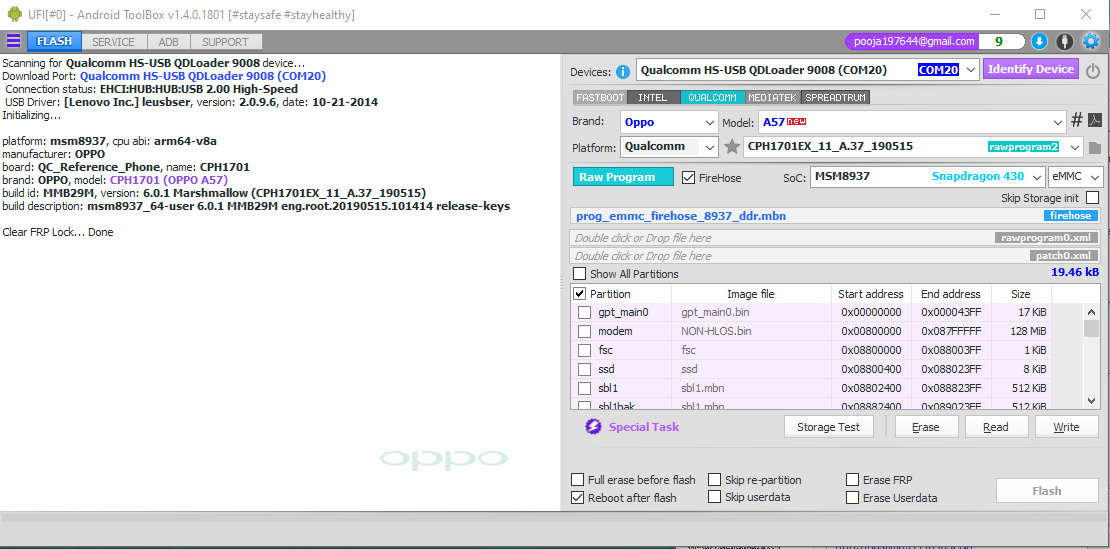The height and width of the screenshot is (549, 1110).
Task: Click the patch0.xml file drop field
Action: coord(835,255)
